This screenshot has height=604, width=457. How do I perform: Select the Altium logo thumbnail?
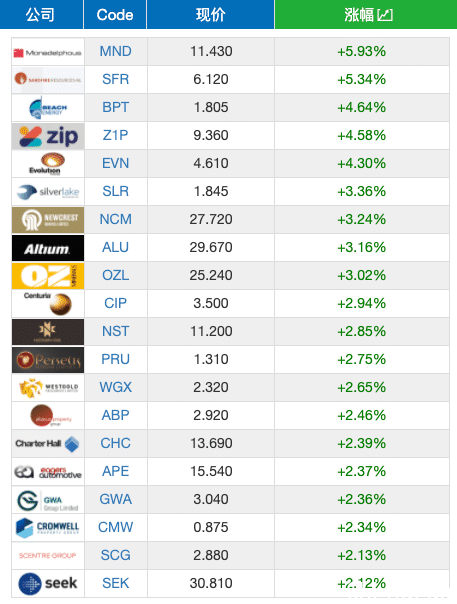pos(48,248)
